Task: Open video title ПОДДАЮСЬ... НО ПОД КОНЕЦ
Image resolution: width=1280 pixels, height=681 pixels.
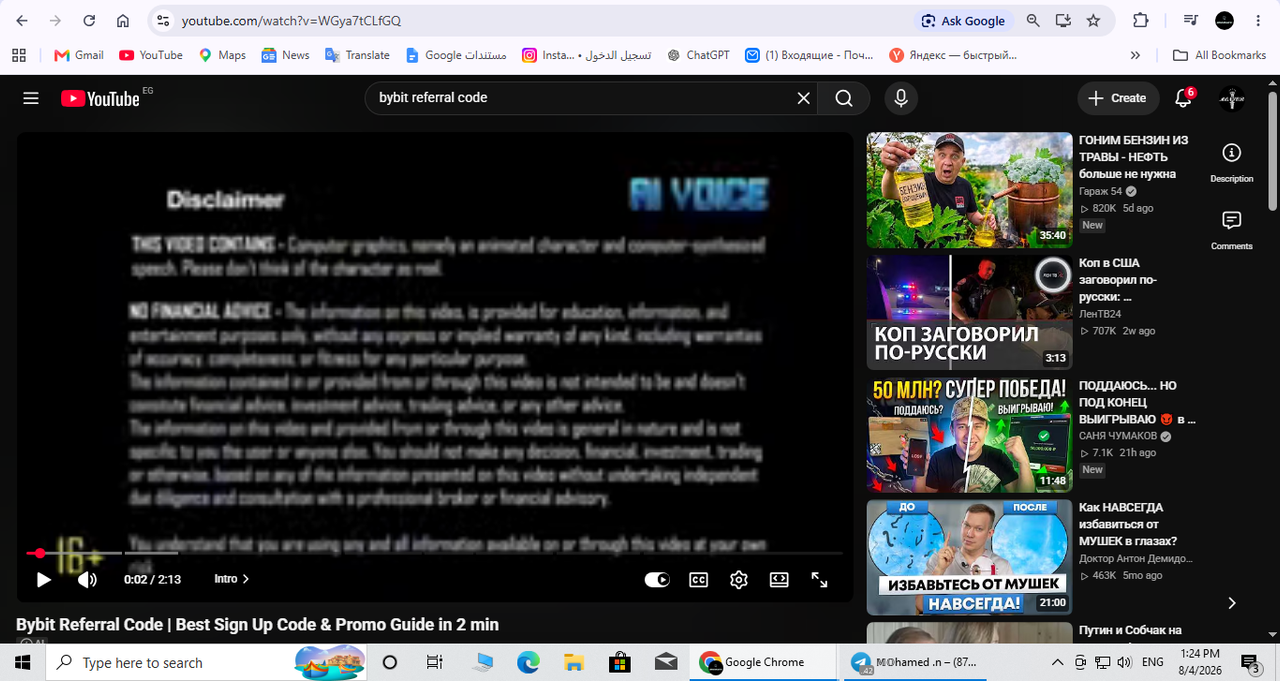Action: [1137, 402]
